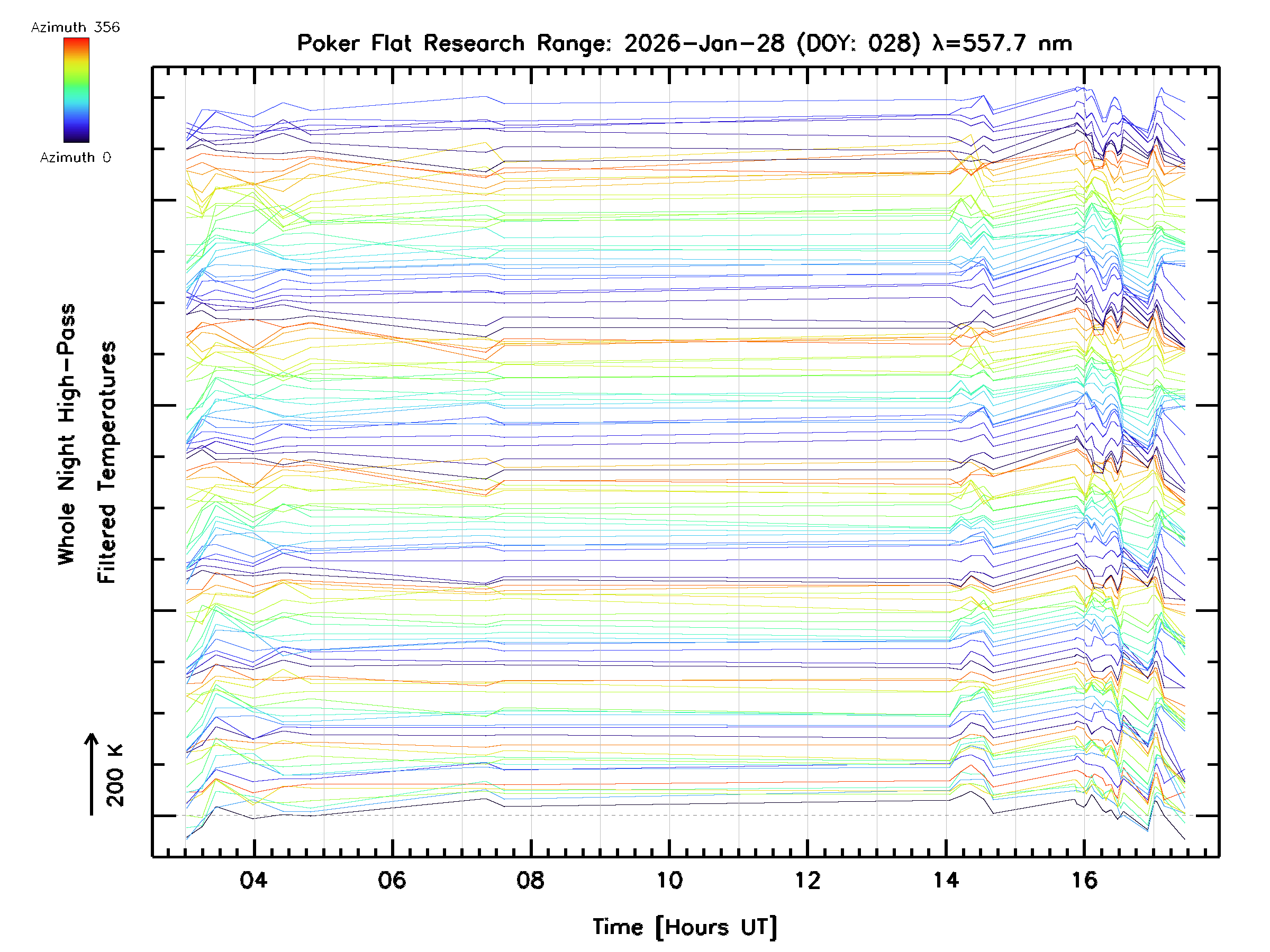
Task: Click the 14 hour tick label
Action: pyautogui.click(x=946, y=880)
